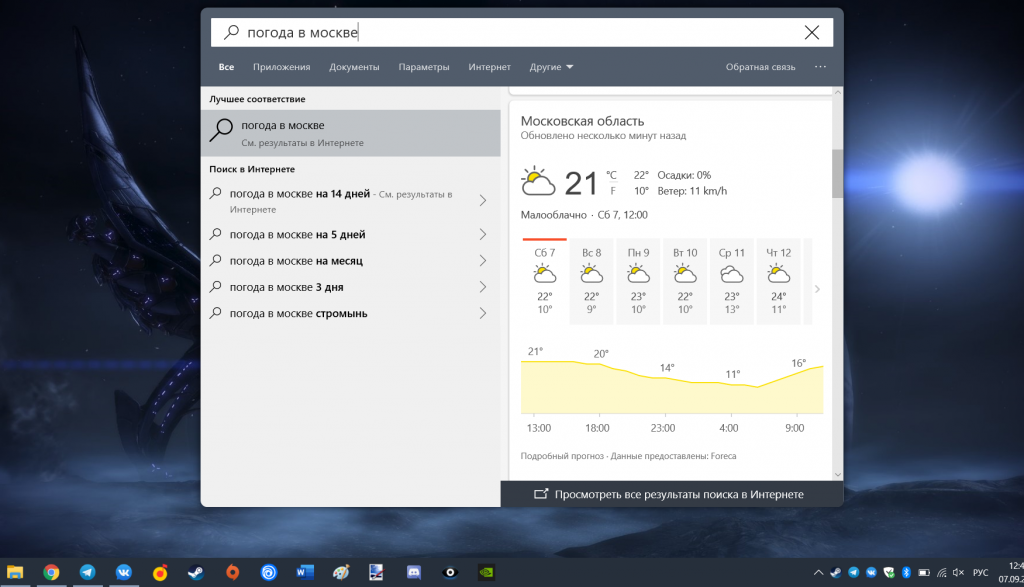The height and width of the screenshot is (587, 1024).
Task: Open the three-dots options menu in search
Action: click(x=821, y=67)
